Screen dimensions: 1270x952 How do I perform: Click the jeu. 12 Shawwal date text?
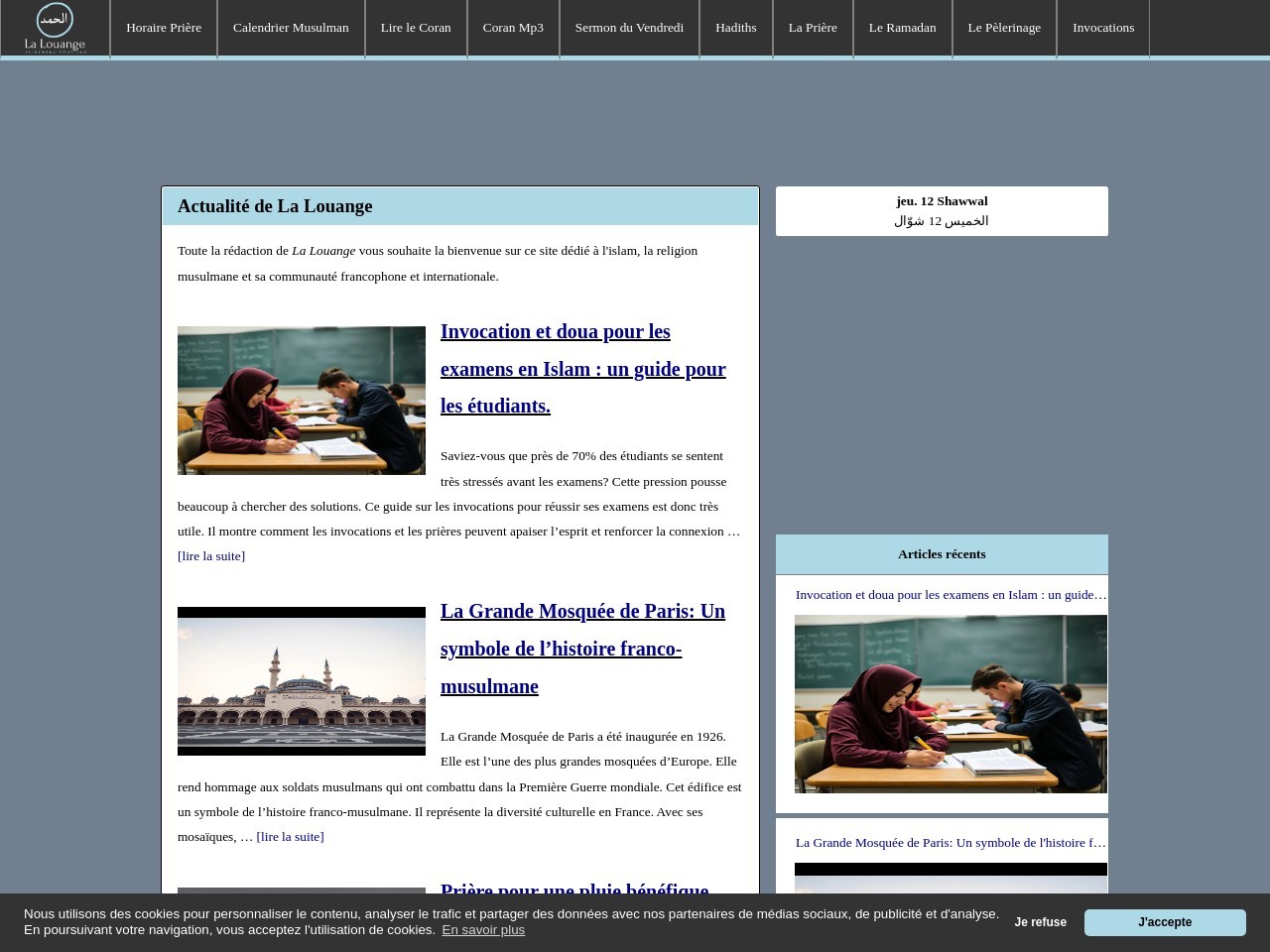[x=942, y=201]
